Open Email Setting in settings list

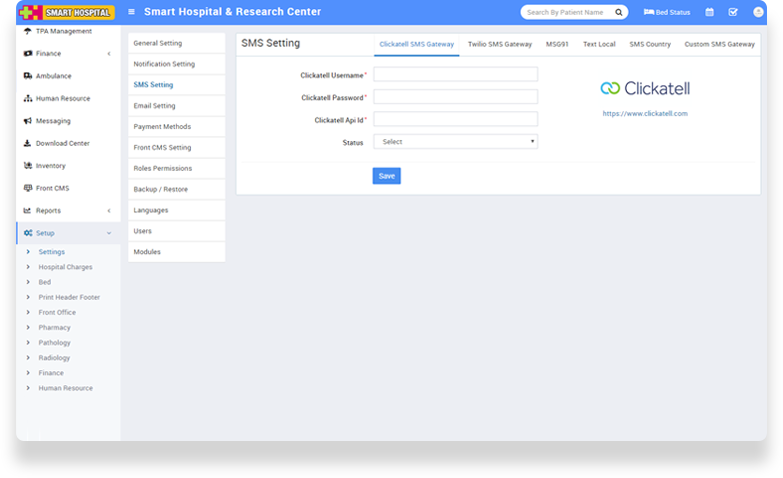154,106
